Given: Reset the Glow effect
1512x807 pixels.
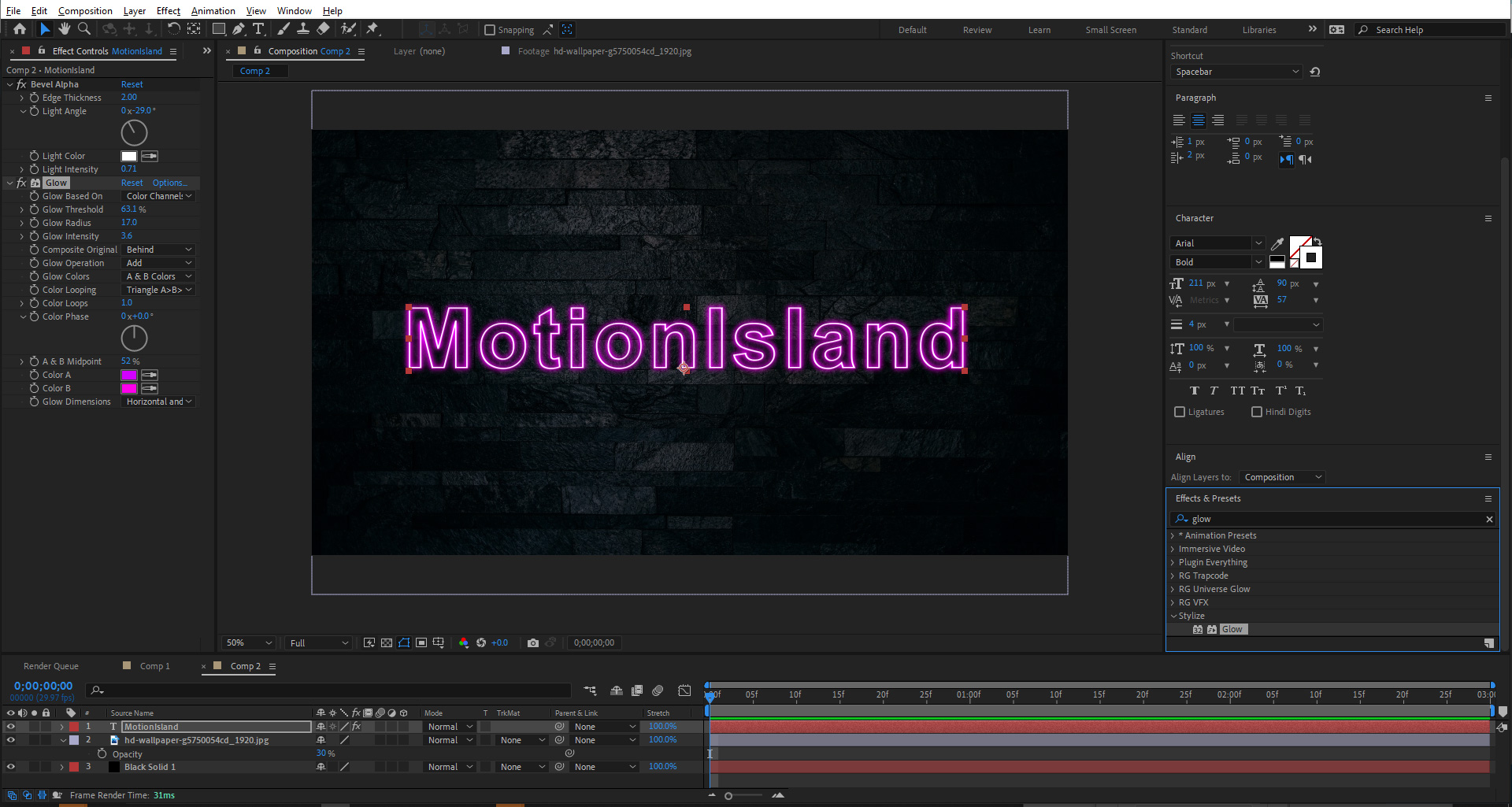Looking at the screenshot, I should (132, 183).
